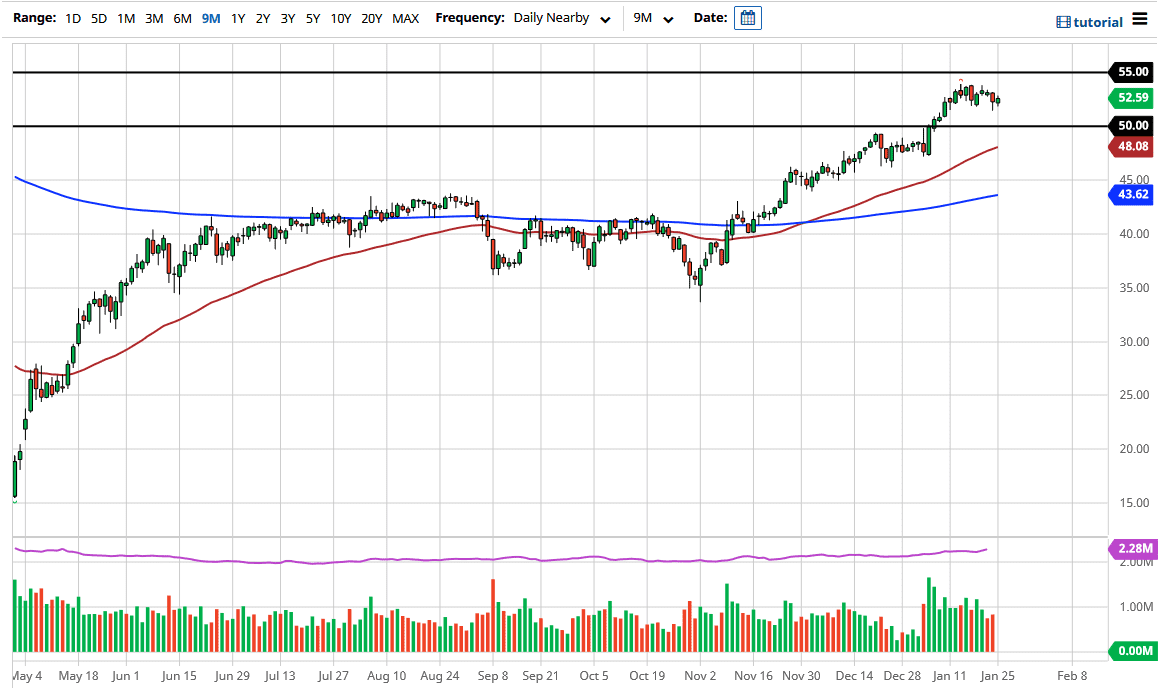Select the 1Y range option
The width and height of the screenshot is (1158, 698).
click(x=237, y=17)
